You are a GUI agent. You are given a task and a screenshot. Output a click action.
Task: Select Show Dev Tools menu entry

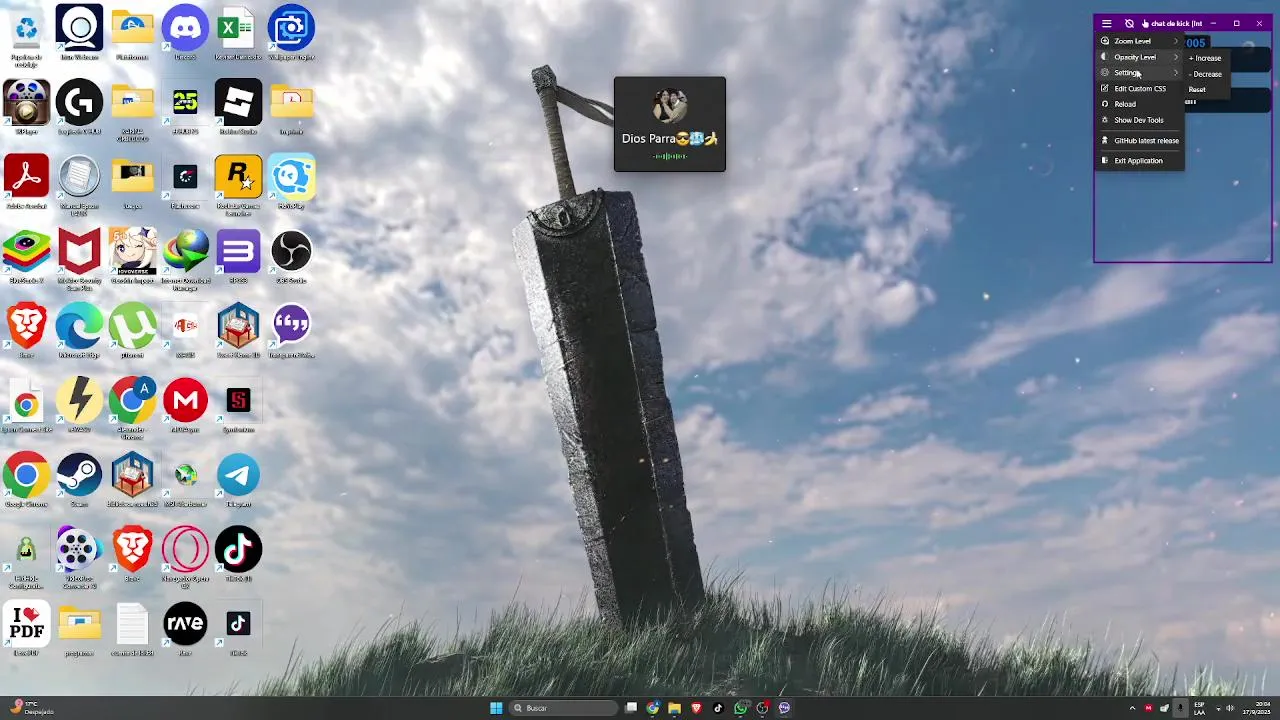[1139, 120]
